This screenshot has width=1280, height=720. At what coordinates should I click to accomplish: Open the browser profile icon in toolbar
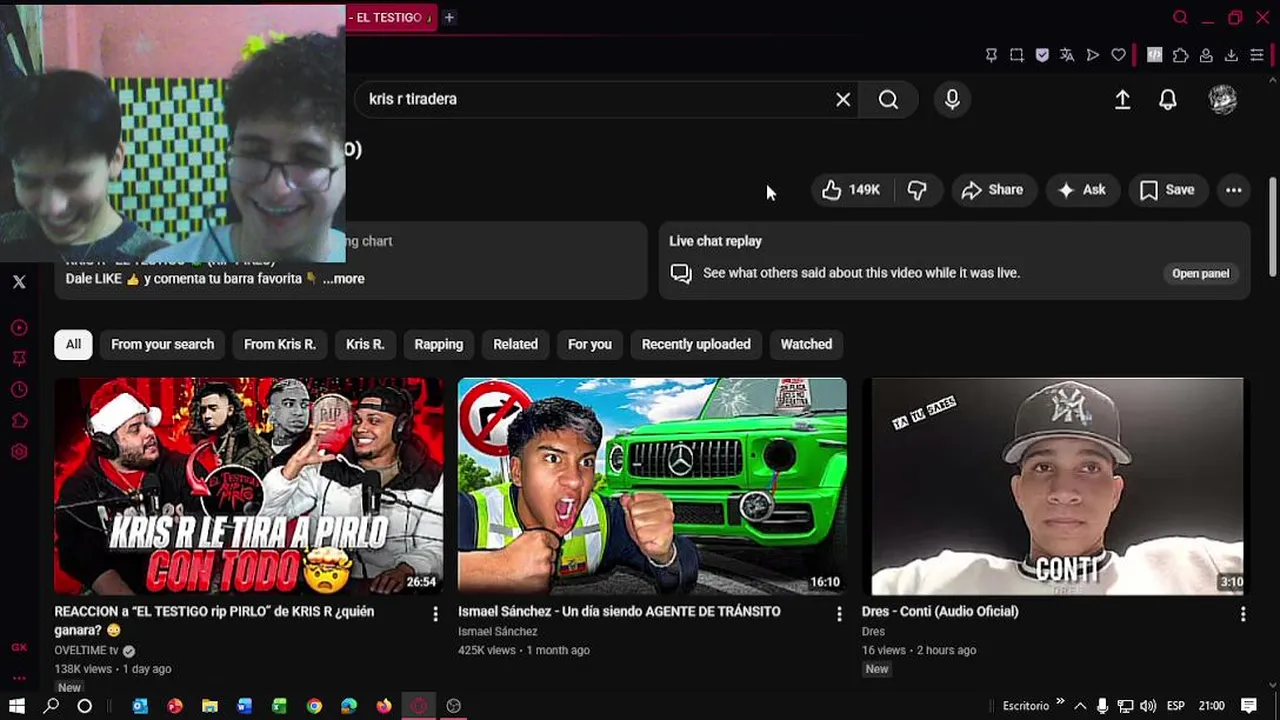click(1206, 55)
